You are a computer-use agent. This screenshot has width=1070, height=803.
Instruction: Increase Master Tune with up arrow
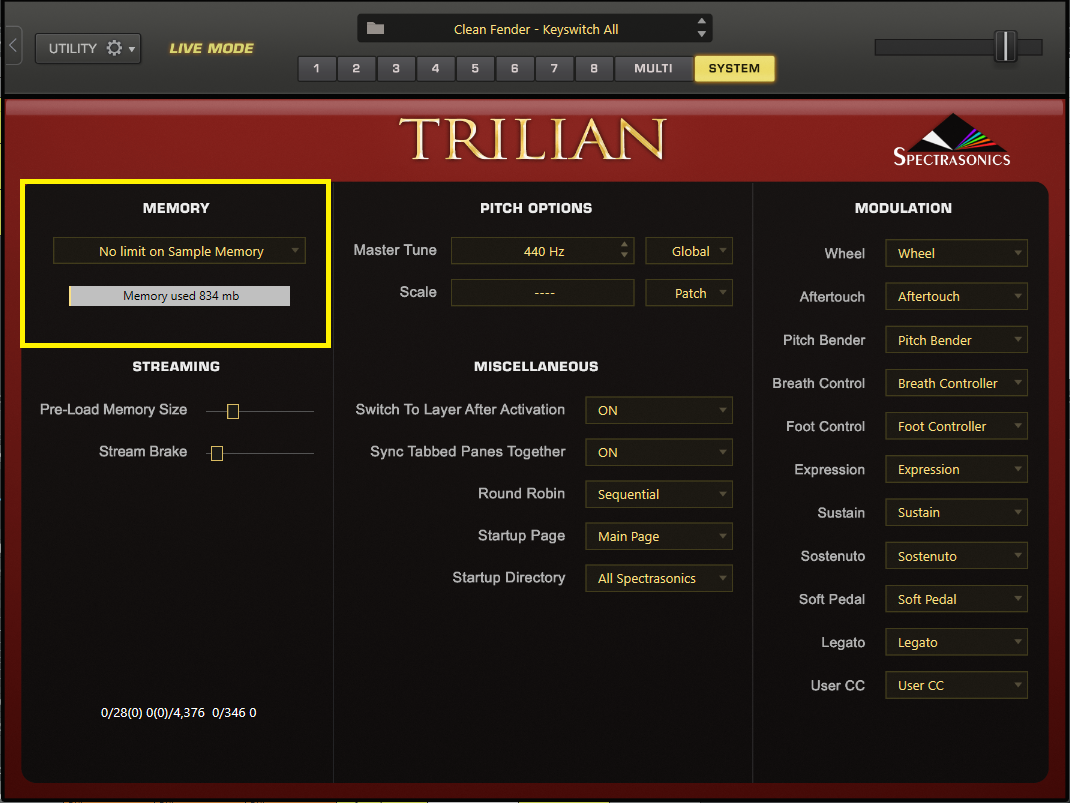pyautogui.click(x=625, y=245)
